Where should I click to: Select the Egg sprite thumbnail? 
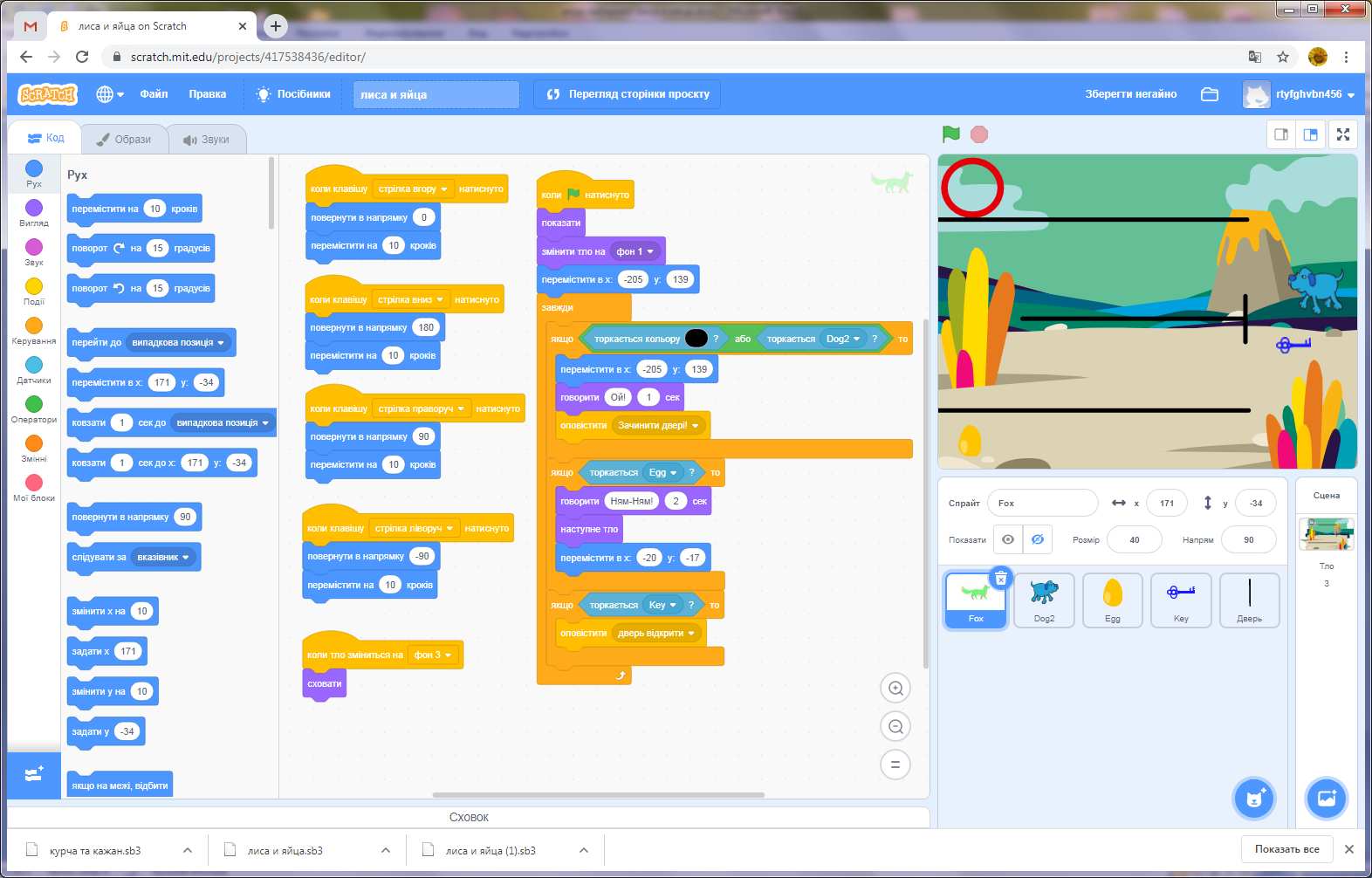click(1112, 600)
